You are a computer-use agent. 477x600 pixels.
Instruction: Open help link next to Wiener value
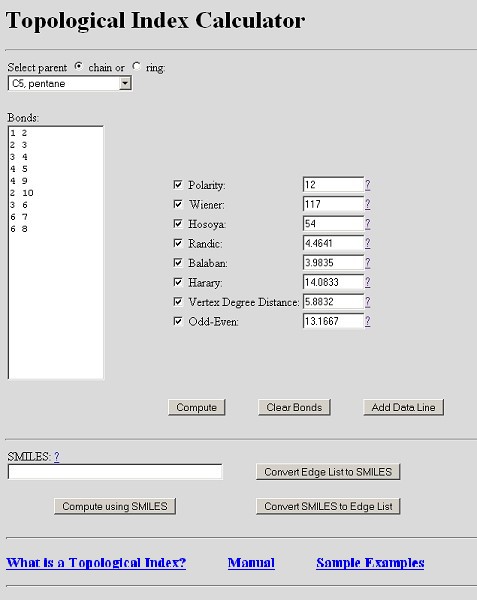[x=368, y=204]
